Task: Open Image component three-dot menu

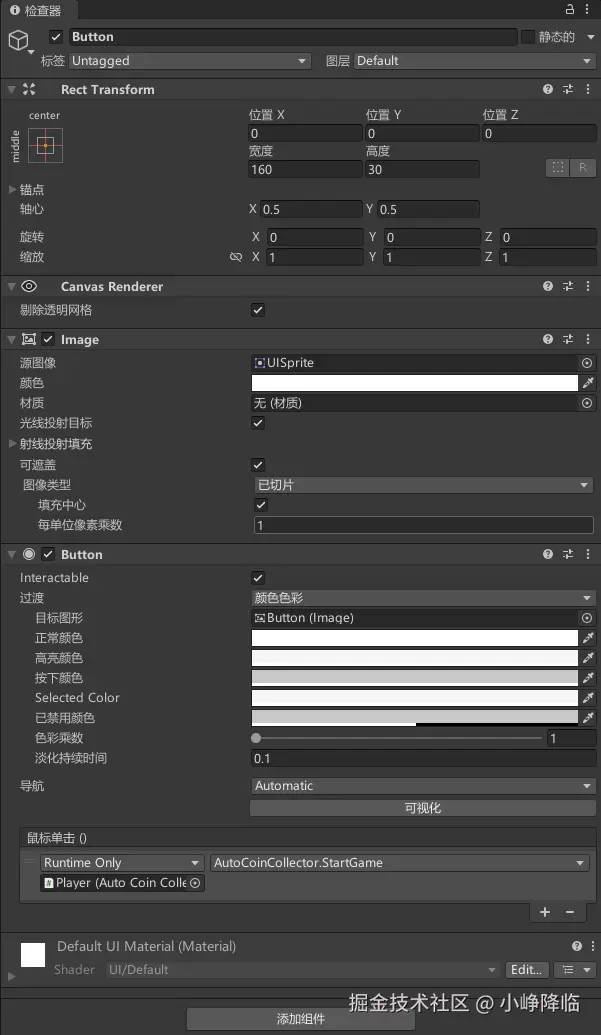Action: (588, 339)
